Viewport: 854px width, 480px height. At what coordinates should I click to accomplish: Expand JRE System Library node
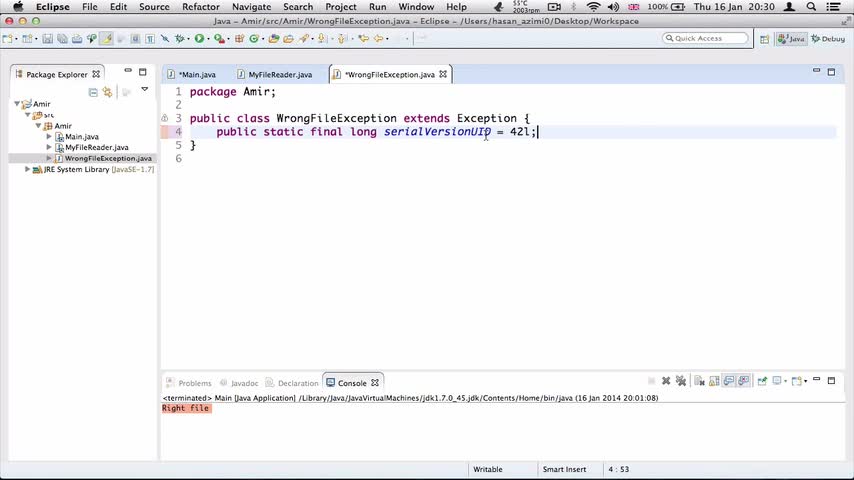pyautogui.click(x=27, y=169)
